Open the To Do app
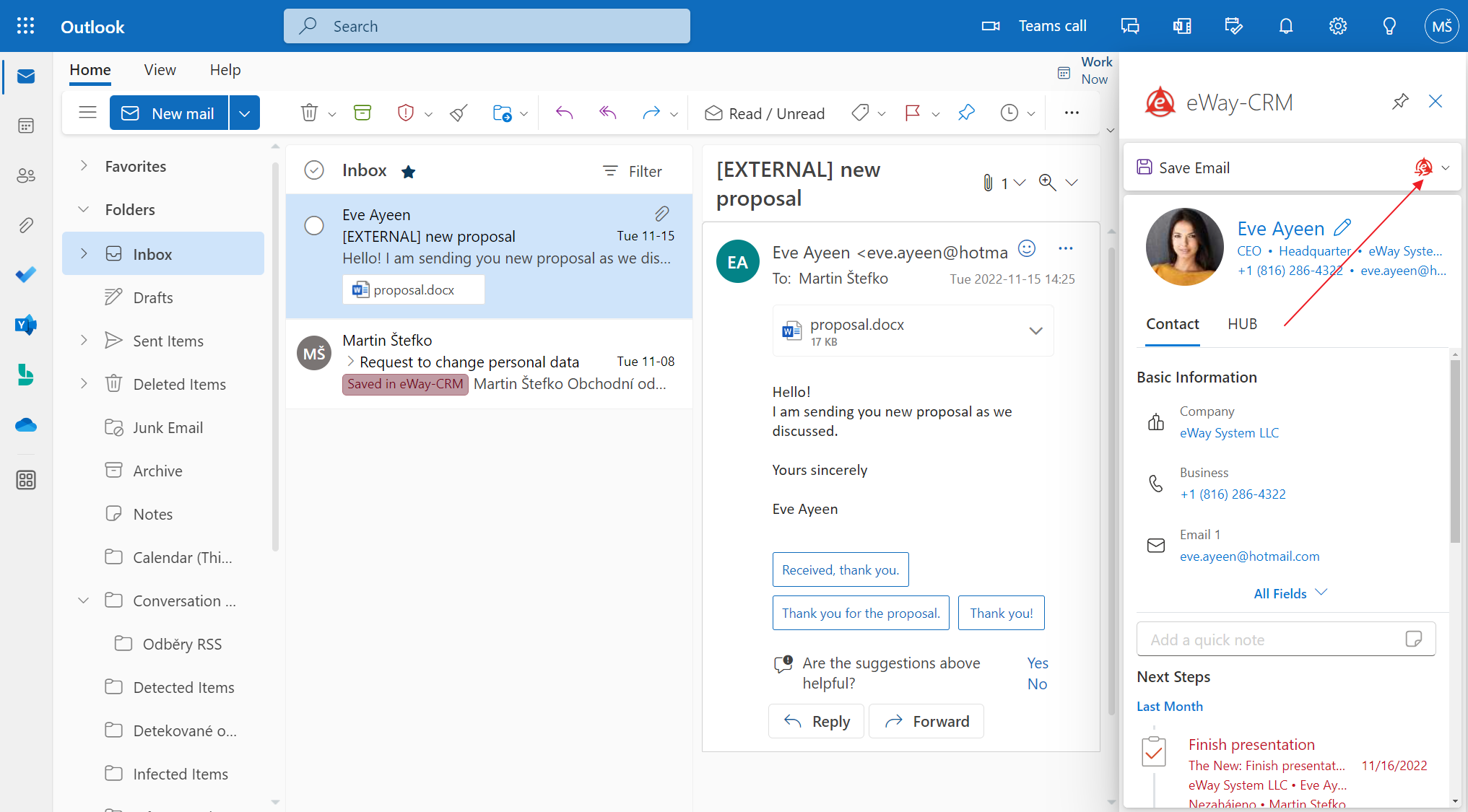 26,275
